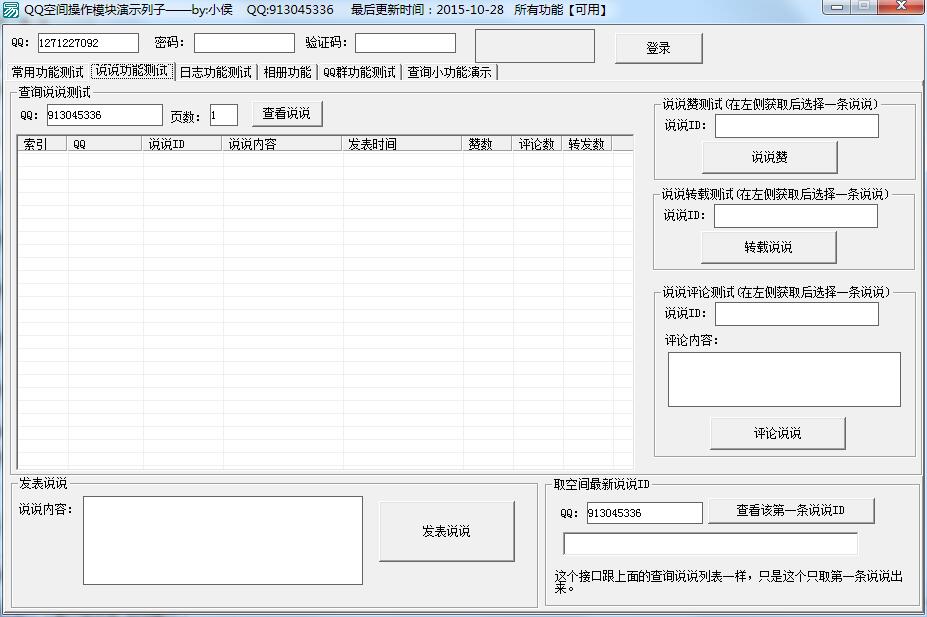The height and width of the screenshot is (617, 927).
Task: Click the 说说ID column header
Action: pos(181,144)
